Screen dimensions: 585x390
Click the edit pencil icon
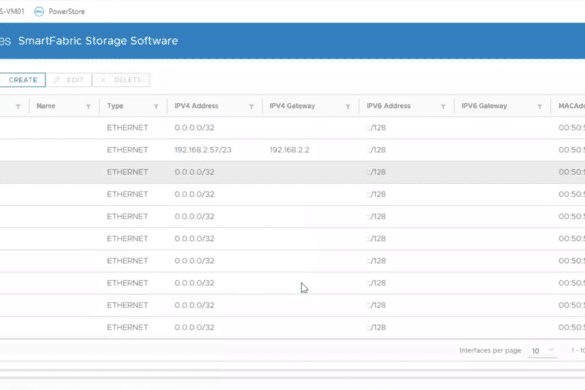click(57, 80)
